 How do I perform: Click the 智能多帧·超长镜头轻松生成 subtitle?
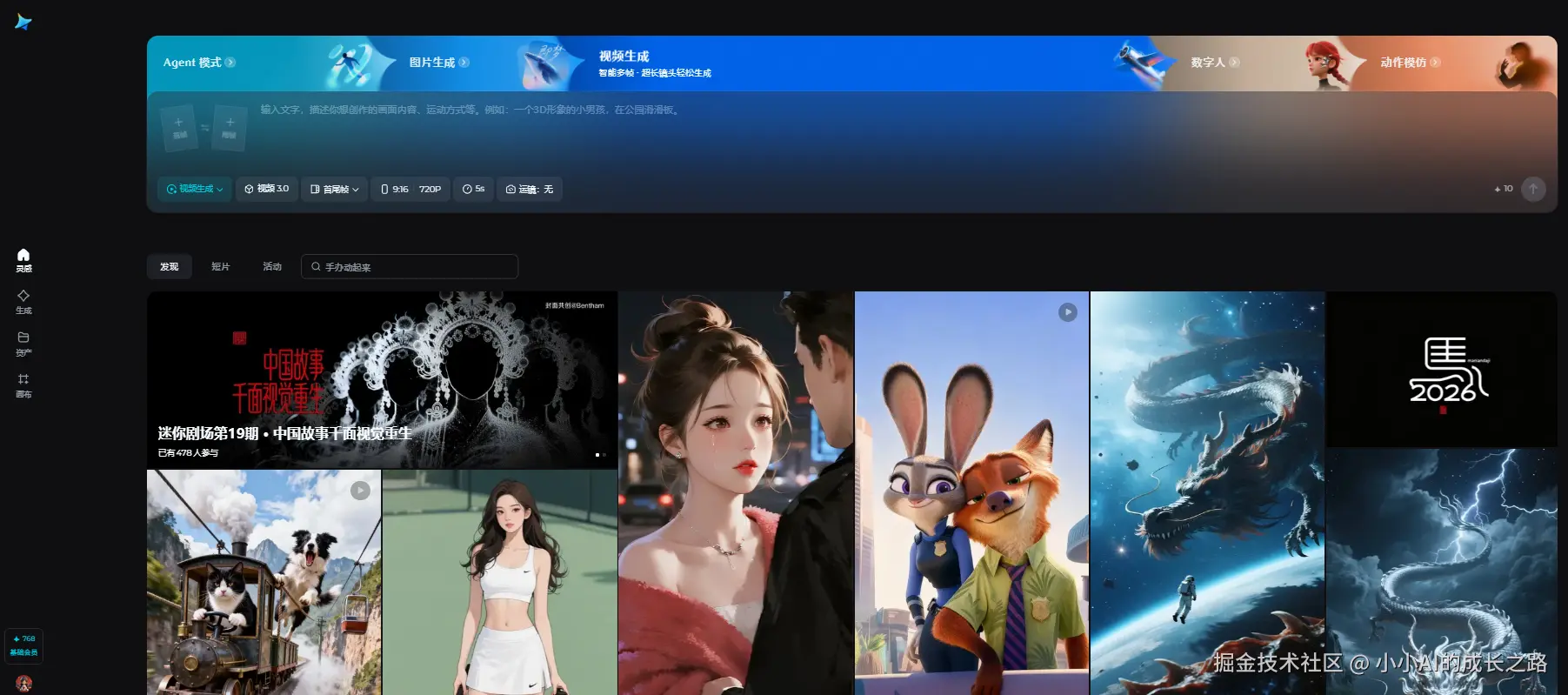(655, 73)
